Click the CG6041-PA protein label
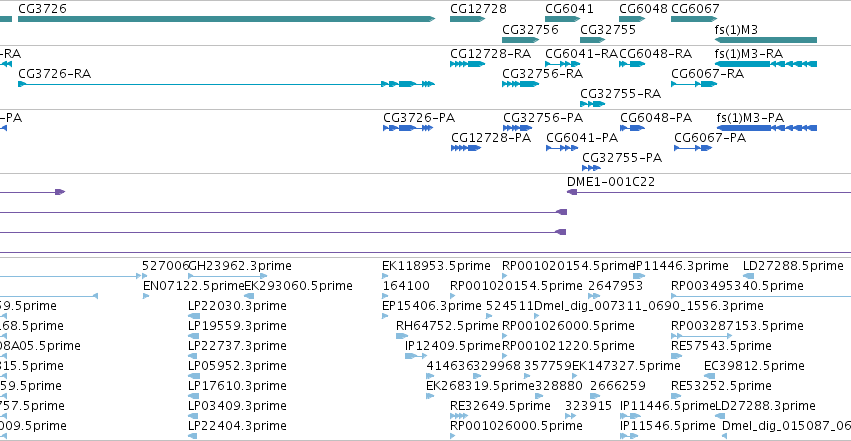The image size is (851, 441). (582, 138)
